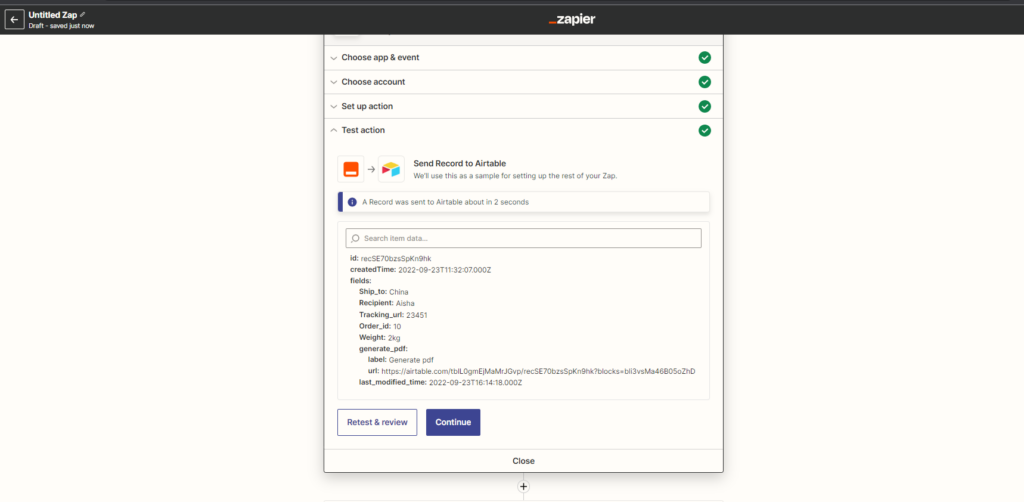
Task: Click the blue Continue button
Action: 453,422
